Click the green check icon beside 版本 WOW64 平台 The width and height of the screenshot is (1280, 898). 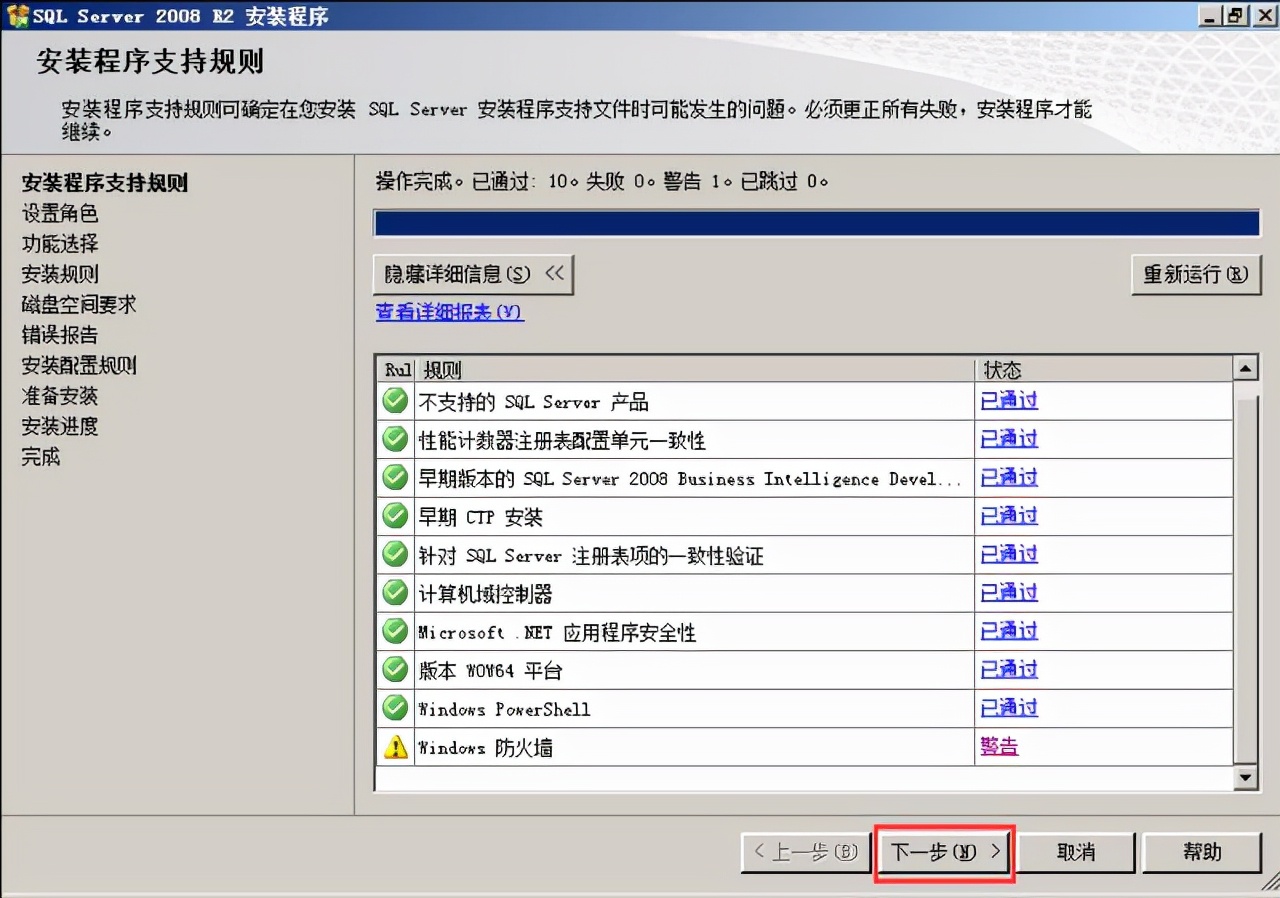coord(394,669)
